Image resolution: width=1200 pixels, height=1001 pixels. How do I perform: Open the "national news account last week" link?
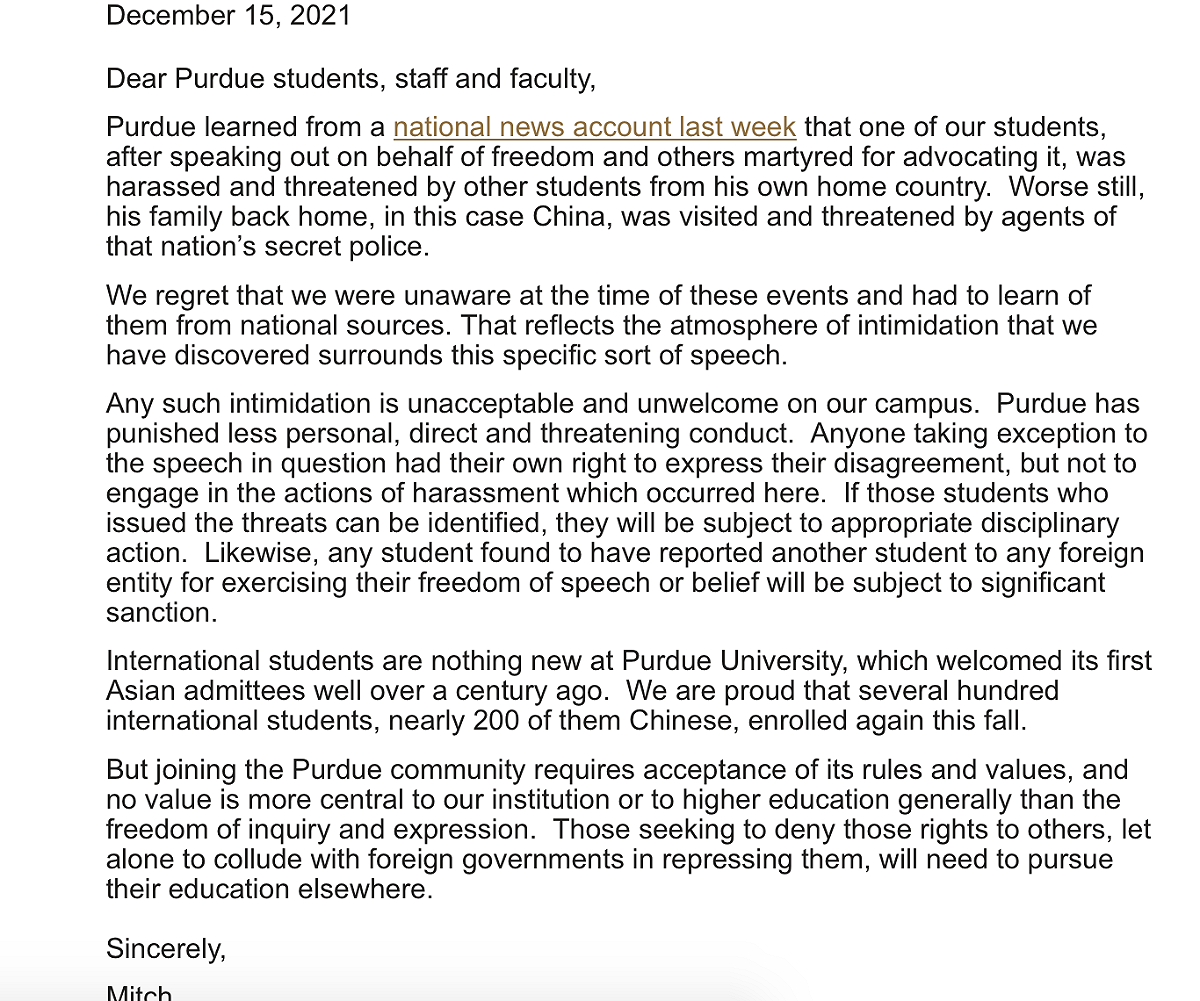(x=595, y=128)
